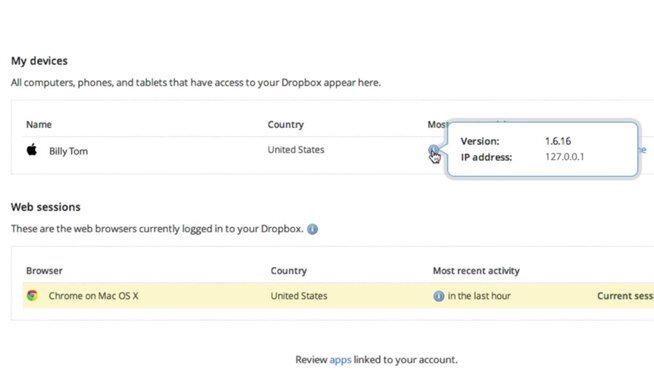The width and height of the screenshot is (654, 379).
Task: Click the info icon in Billy Tom row
Action: click(433, 150)
